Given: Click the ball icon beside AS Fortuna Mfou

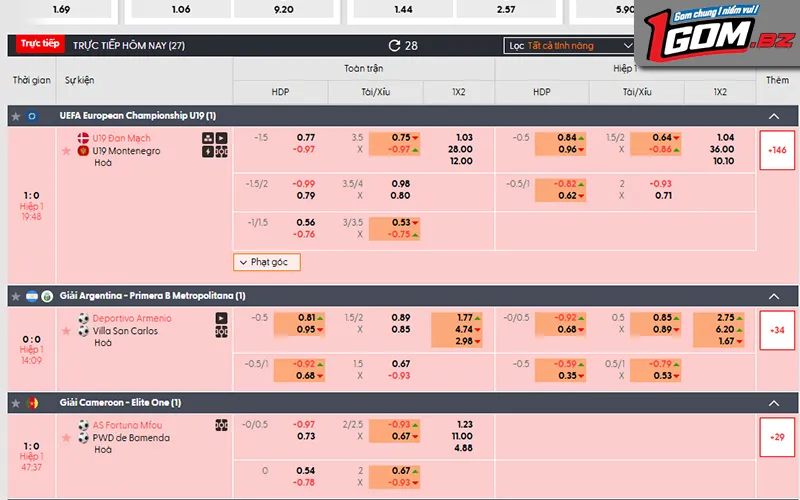Looking at the screenshot, I should pos(83,425).
